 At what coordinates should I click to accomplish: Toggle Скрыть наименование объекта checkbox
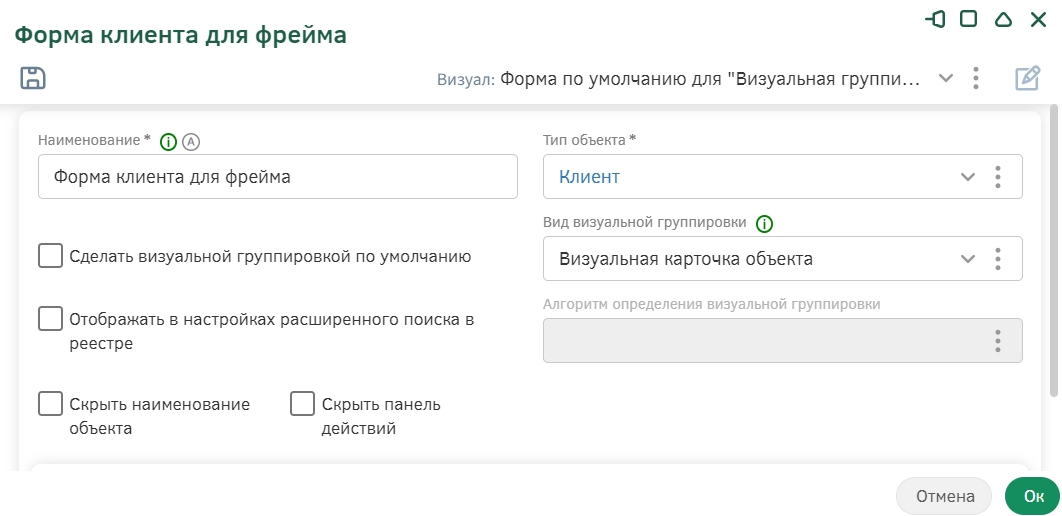(x=51, y=404)
